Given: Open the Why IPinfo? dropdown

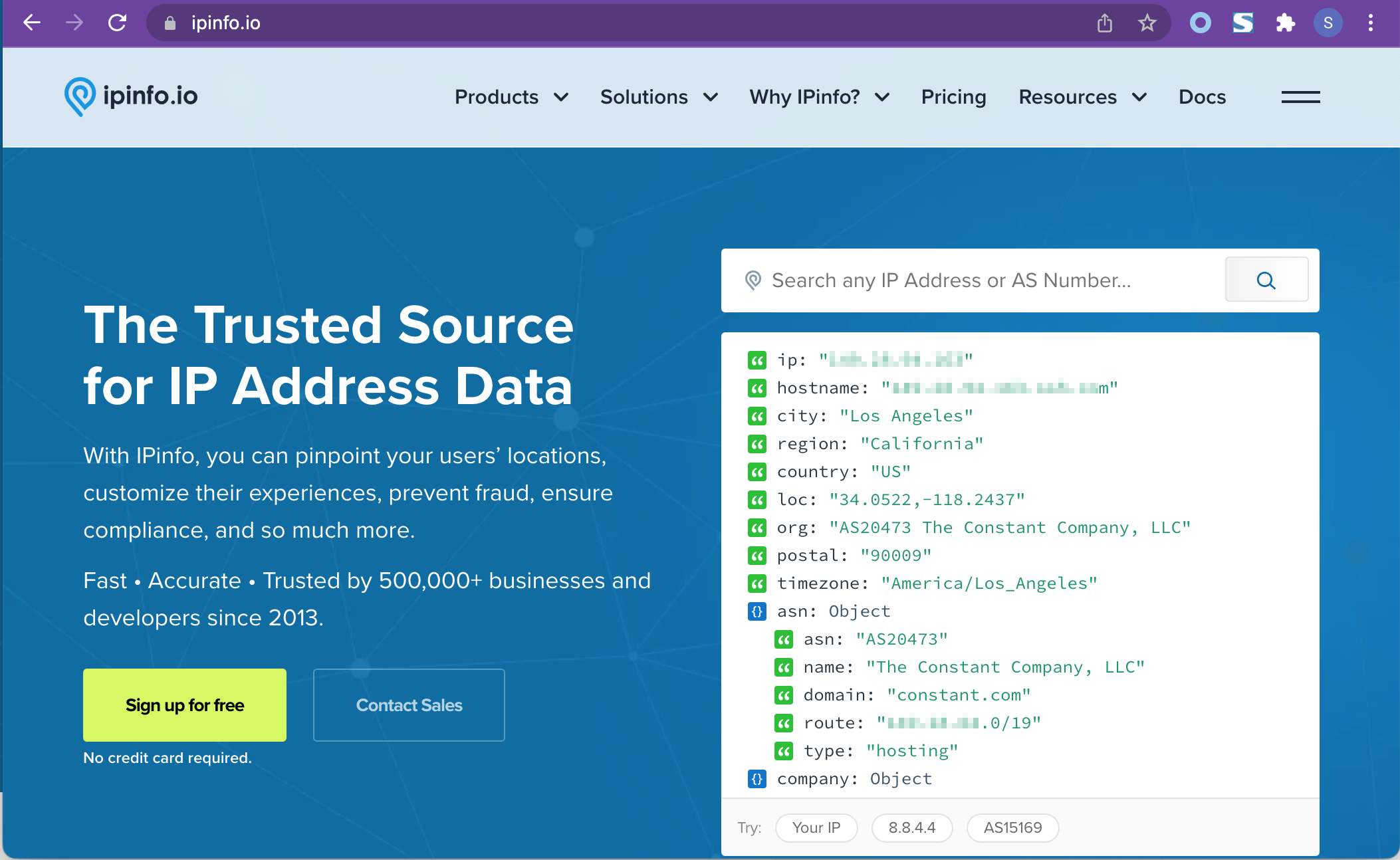Looking at the screenshot, I should point(819,97).
